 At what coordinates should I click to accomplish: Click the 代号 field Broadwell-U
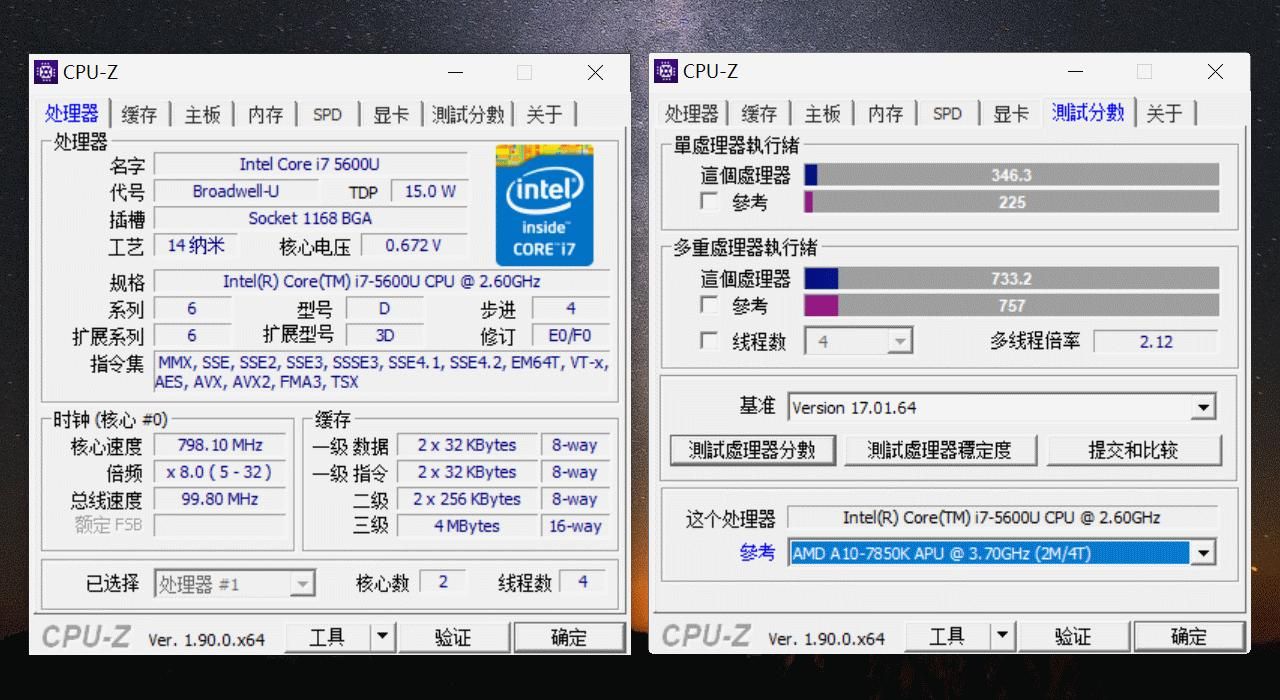[236, 191]
